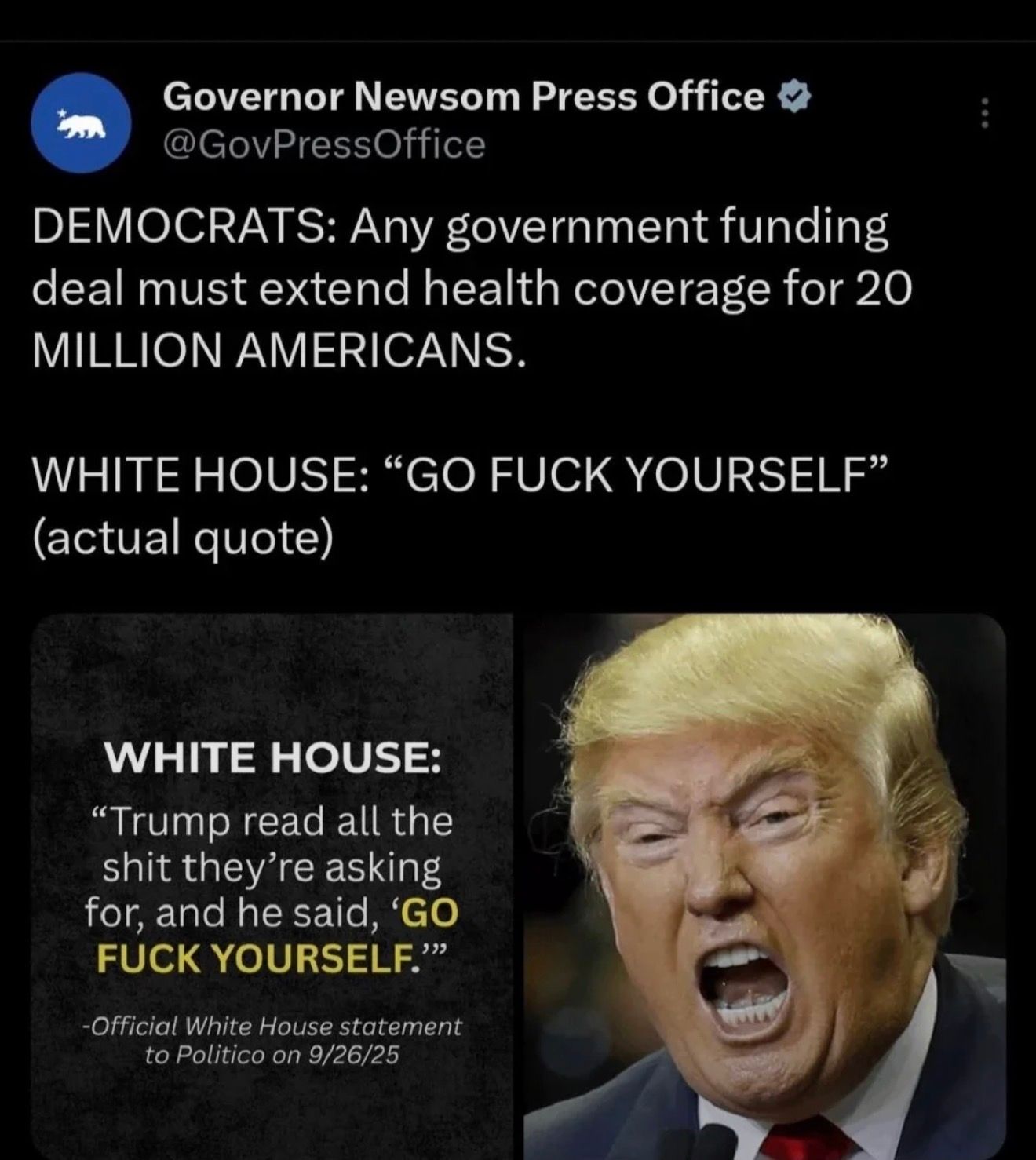Open the three-dot more options menu

click(985, 115)
